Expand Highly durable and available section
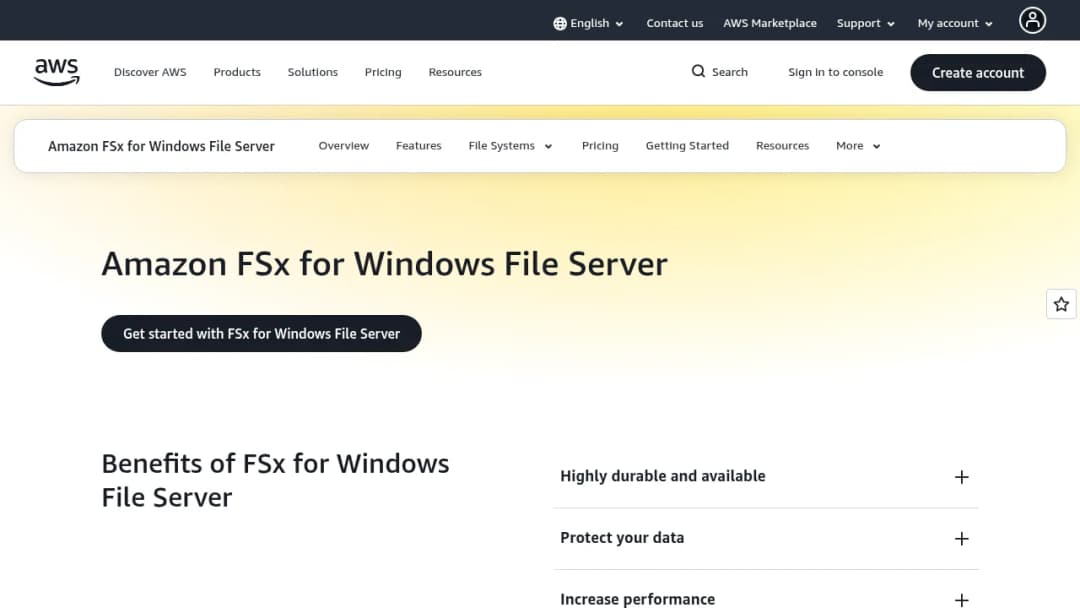 (x=766, y=476)
